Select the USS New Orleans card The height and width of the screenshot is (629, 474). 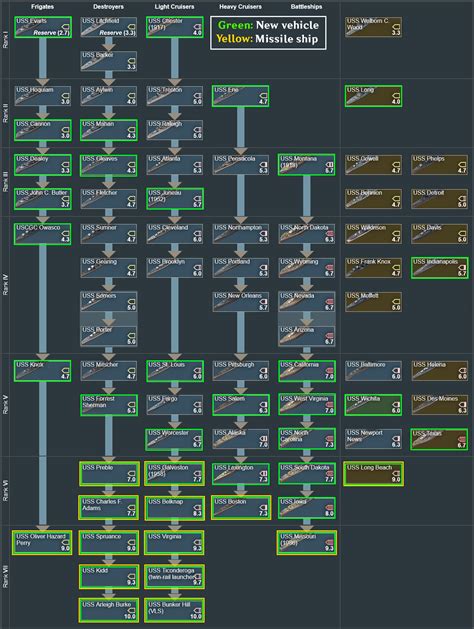click(241, 302)
